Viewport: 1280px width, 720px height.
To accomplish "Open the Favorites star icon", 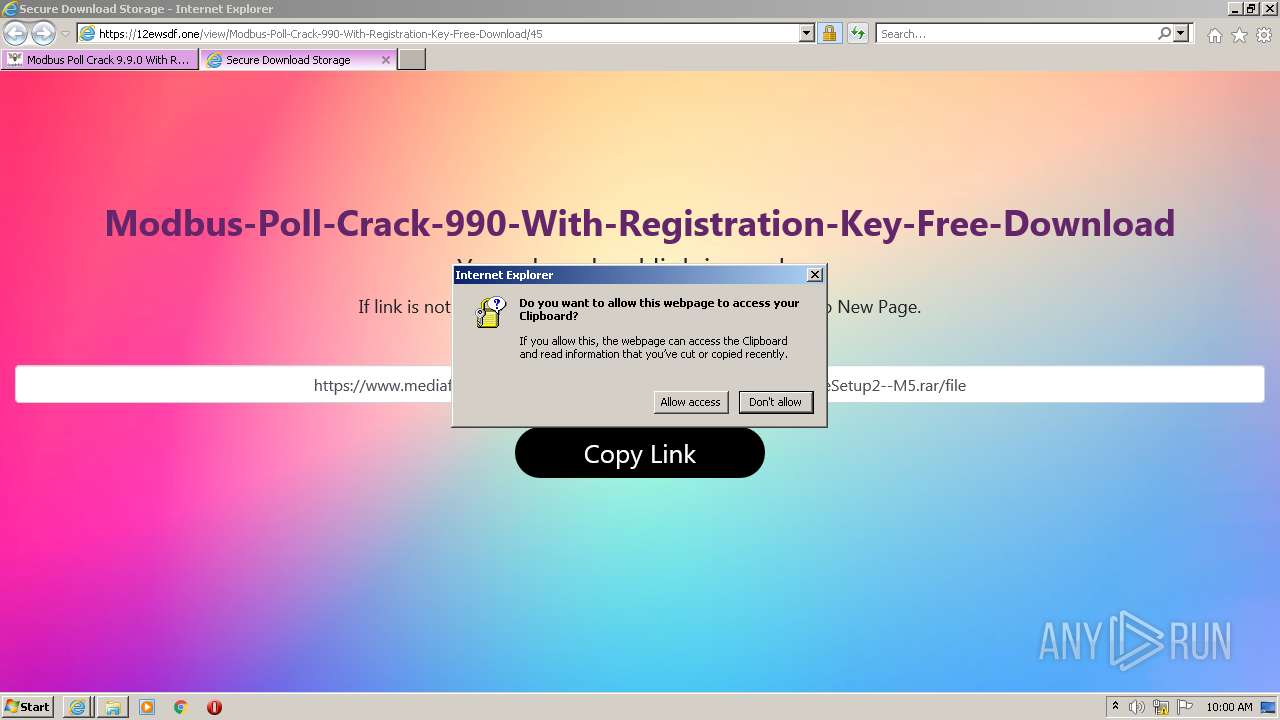I will click(x=1239, y=35).
